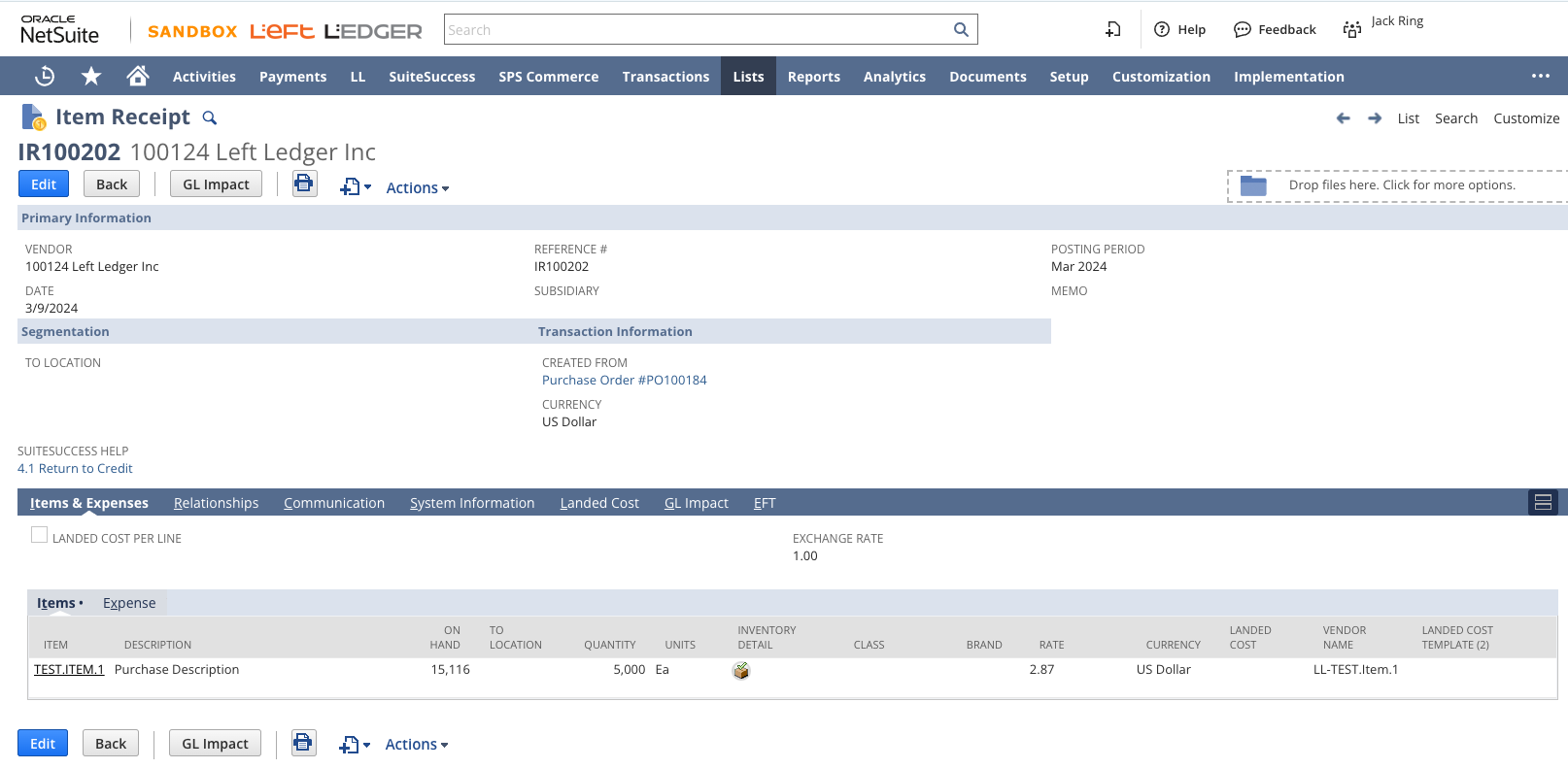Switch to the System Information subtab
The height and width of the screenshot is (769, 1568).
[x=472, y=502]
